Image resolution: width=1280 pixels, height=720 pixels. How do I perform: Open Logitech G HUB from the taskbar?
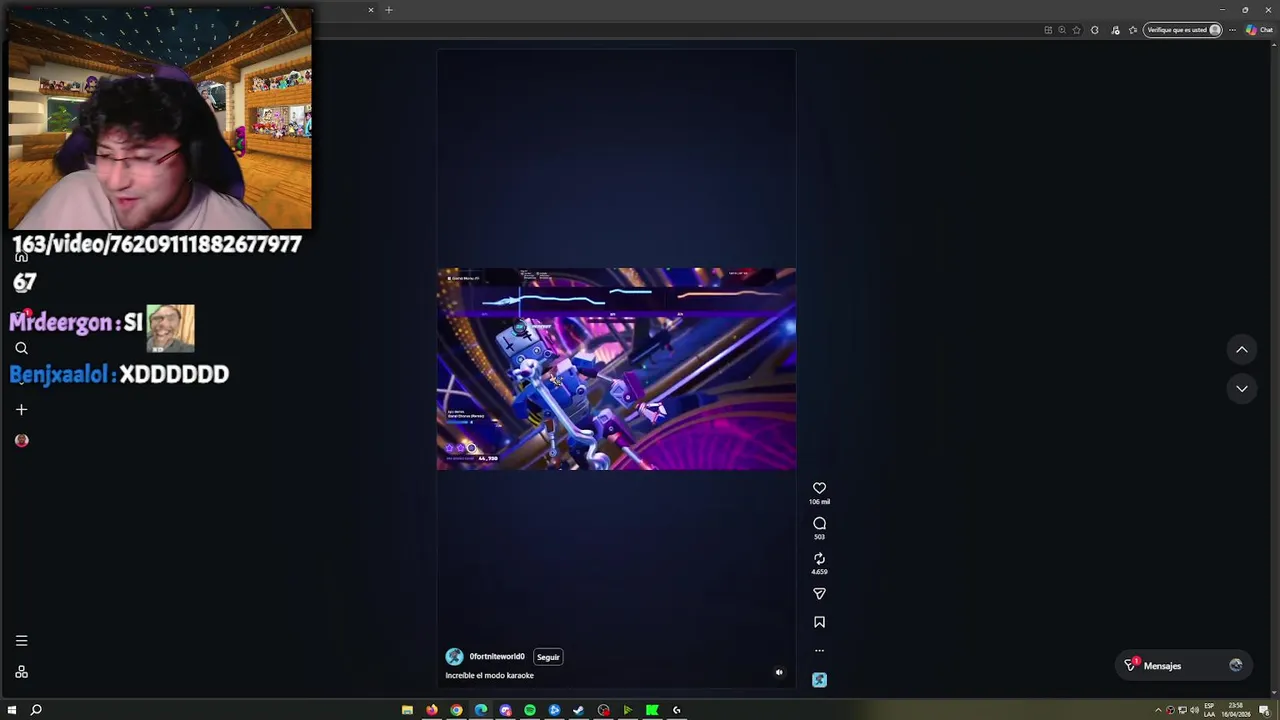pos(676,710)
